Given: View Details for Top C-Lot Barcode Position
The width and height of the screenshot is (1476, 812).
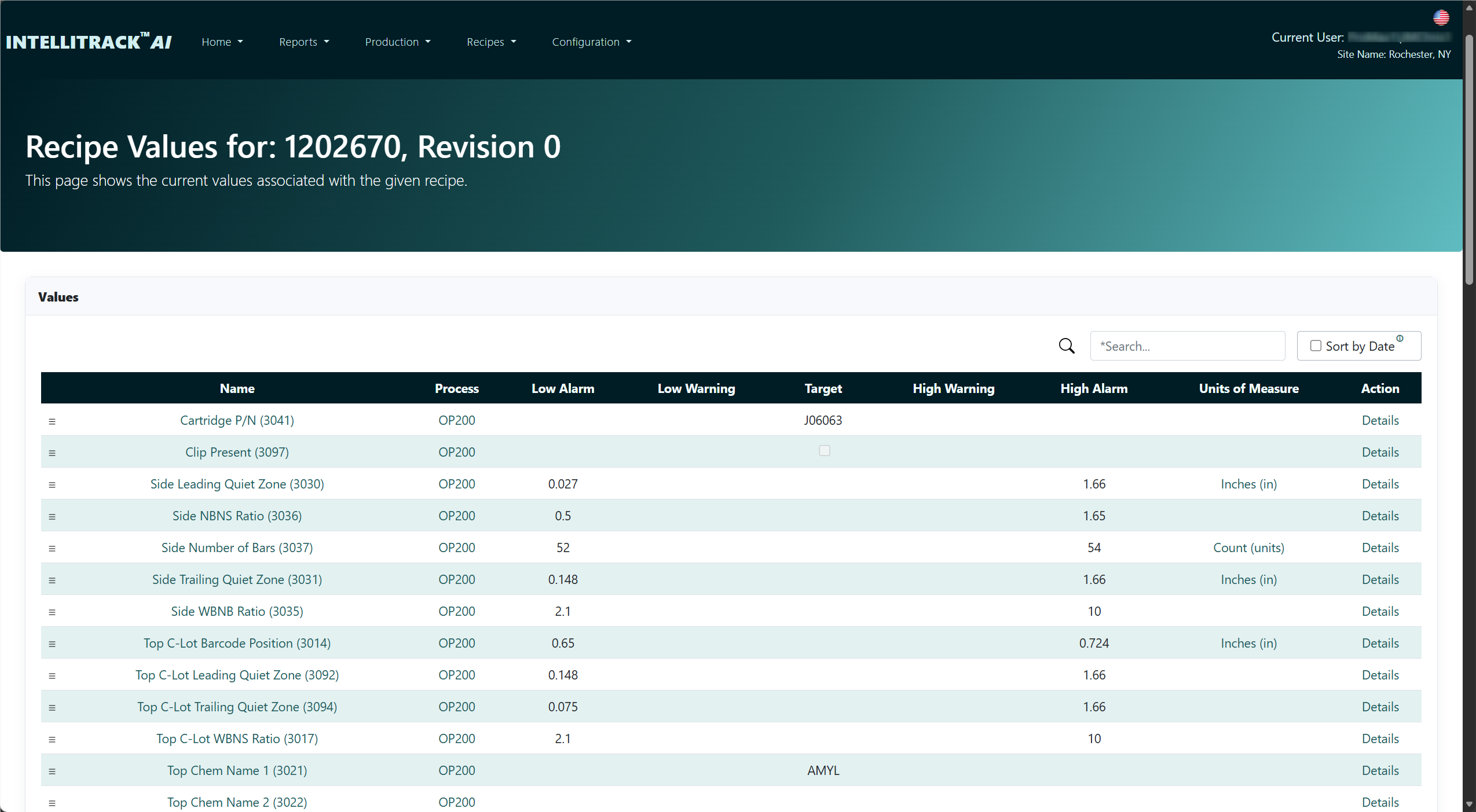Looking at the screenshot, I should click(x=1380, y=643).
